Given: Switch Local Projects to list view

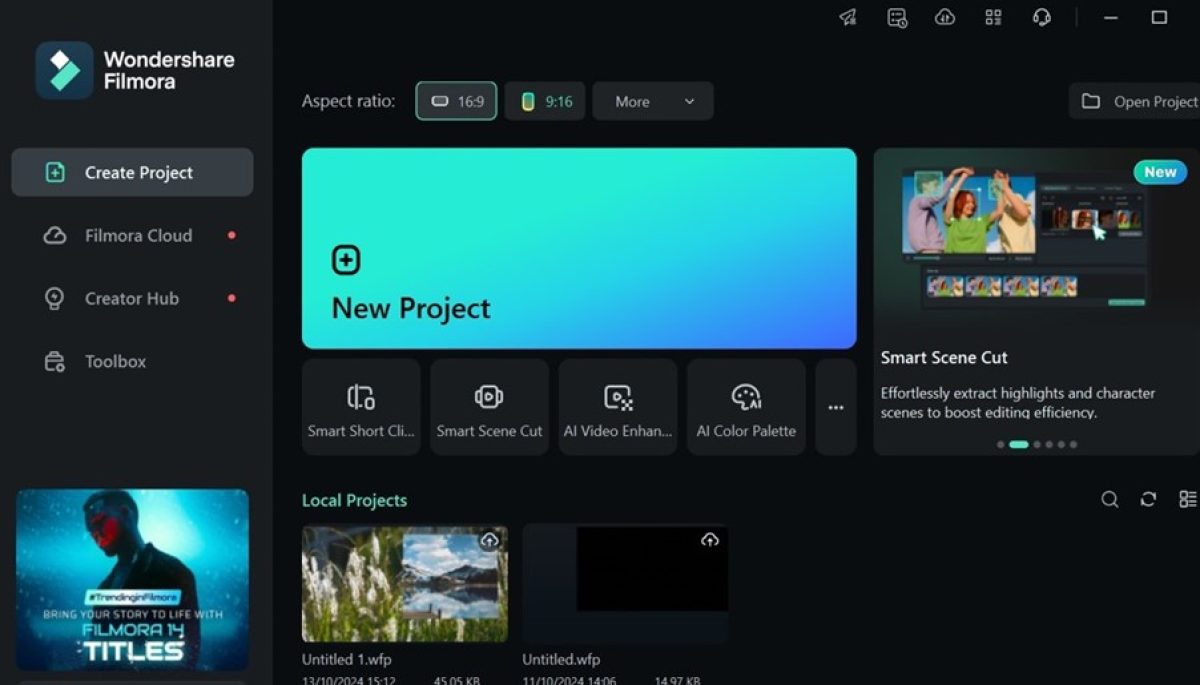Looking at the screenshot, I should tap(1188, 499).
